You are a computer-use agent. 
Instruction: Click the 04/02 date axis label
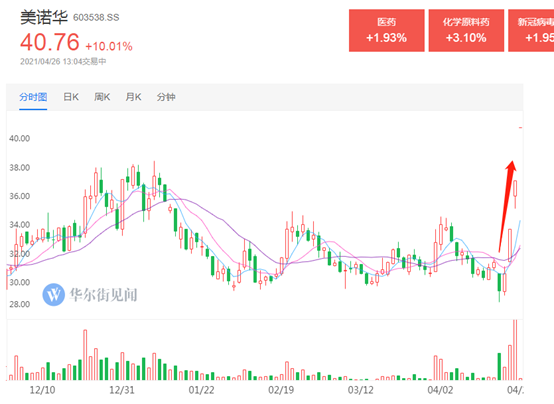point(440,390)
